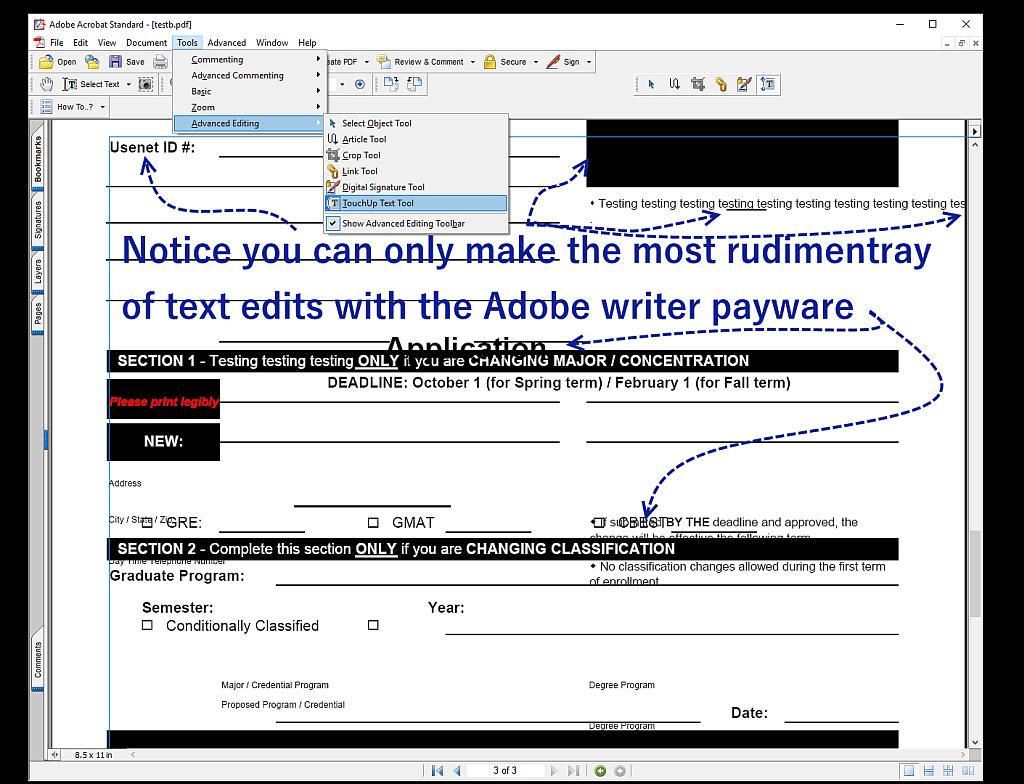The image size is (1024, 784).
Task: Open the View menu
Action: pyautogui.click(x=106, y=42)
